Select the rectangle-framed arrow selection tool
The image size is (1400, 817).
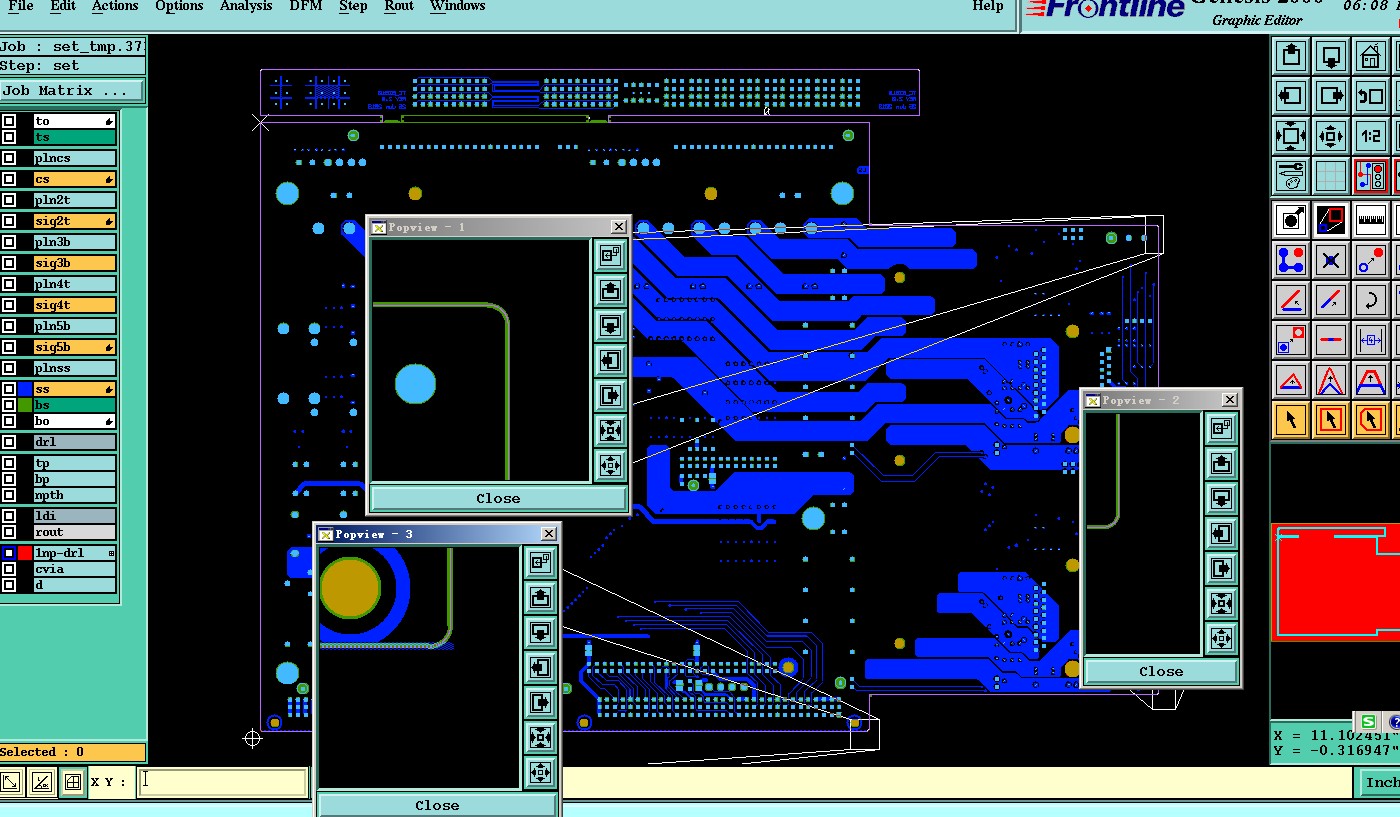tap(1331, 420)
